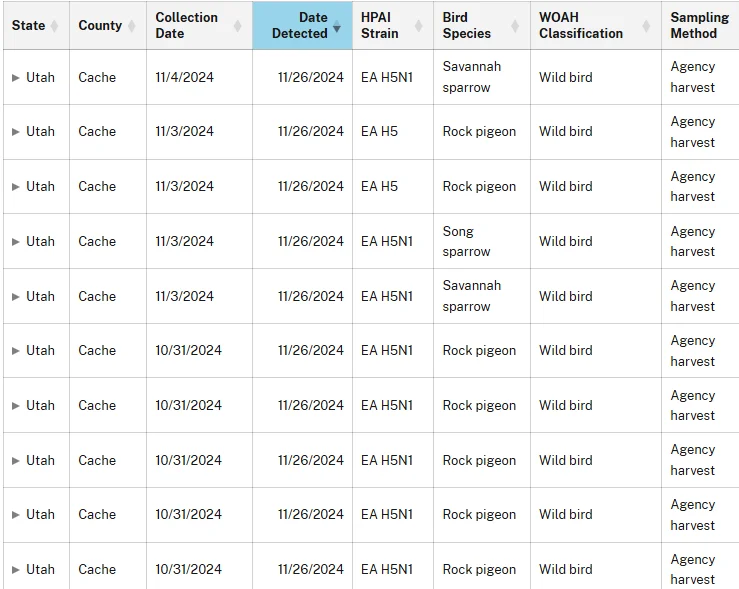Expand the third row, second Rock pigeon EA H5

coord(16,187)
